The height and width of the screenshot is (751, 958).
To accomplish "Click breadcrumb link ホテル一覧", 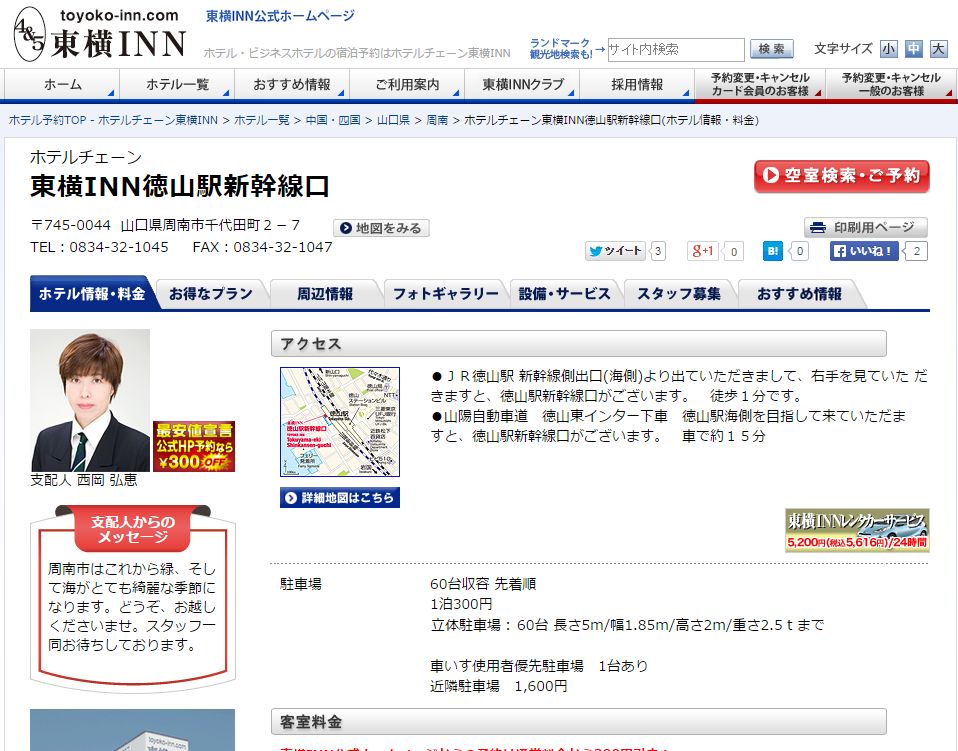I will click(261, 120).
